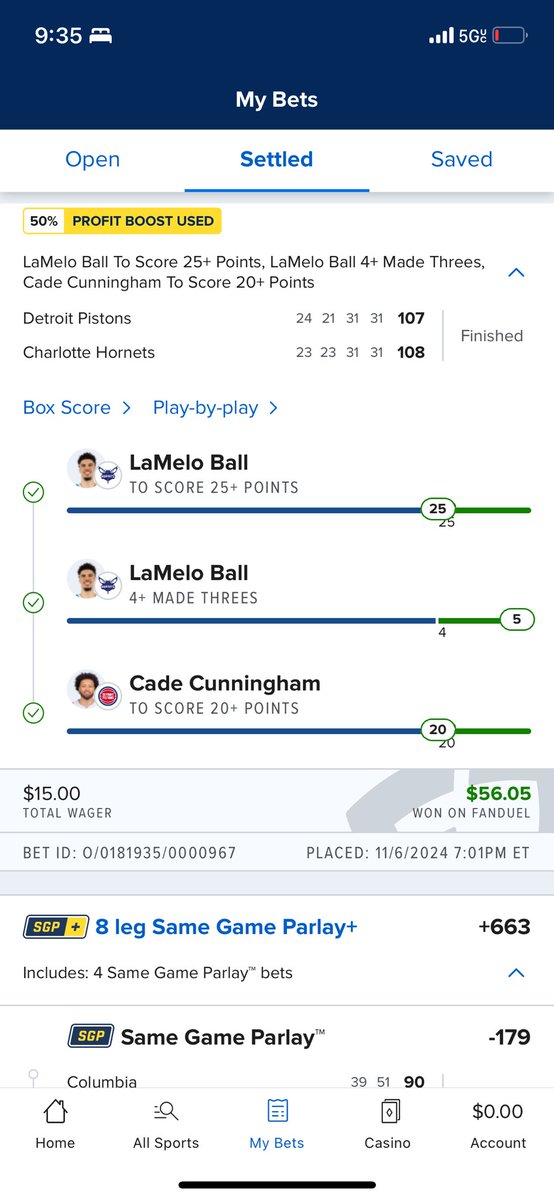Tap the SGP badge next to Same Game Parlay
This screenshot has width=554, height=1200.
click(90, 1037)
